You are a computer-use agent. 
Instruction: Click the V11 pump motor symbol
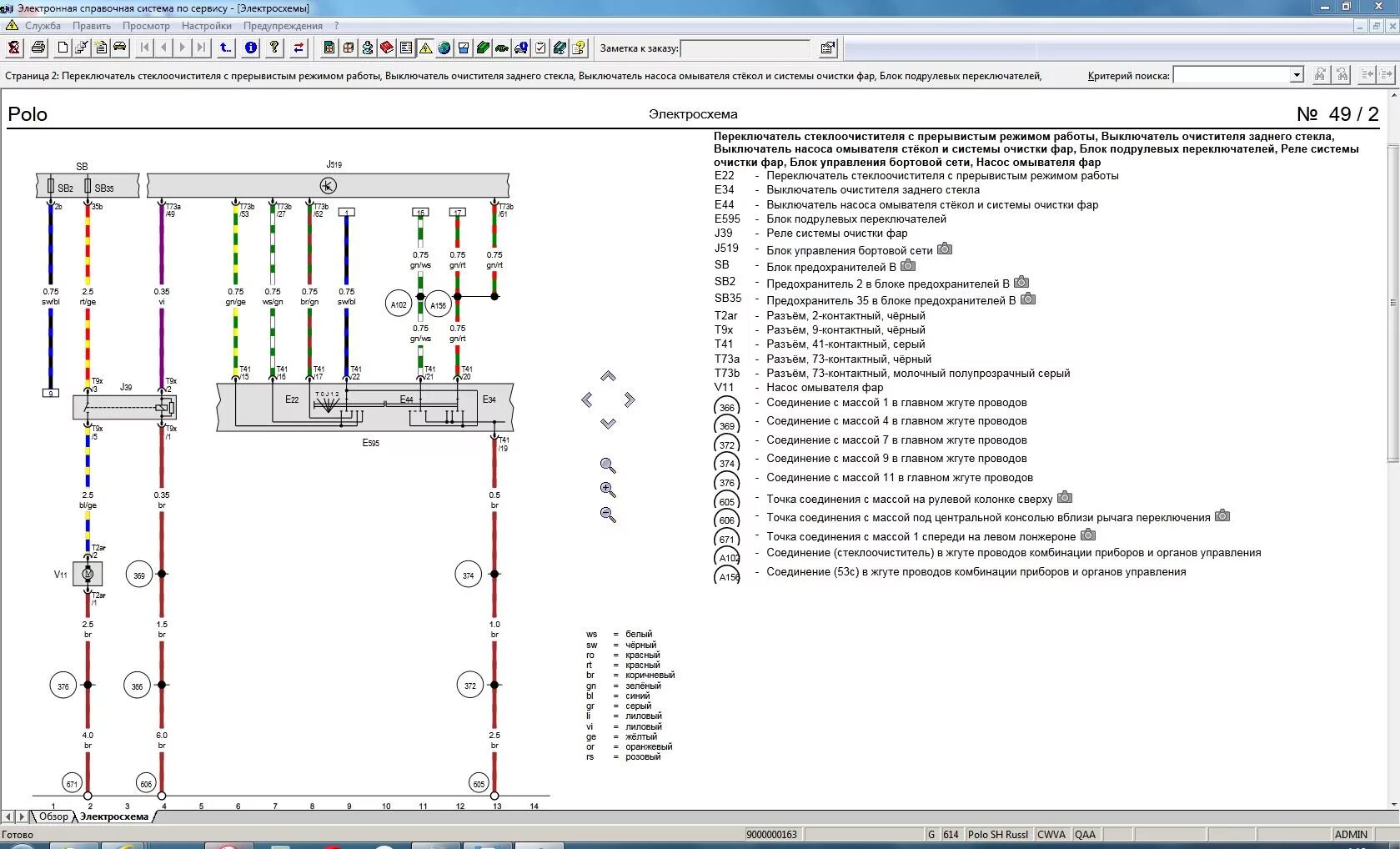(x=88, y=574)
